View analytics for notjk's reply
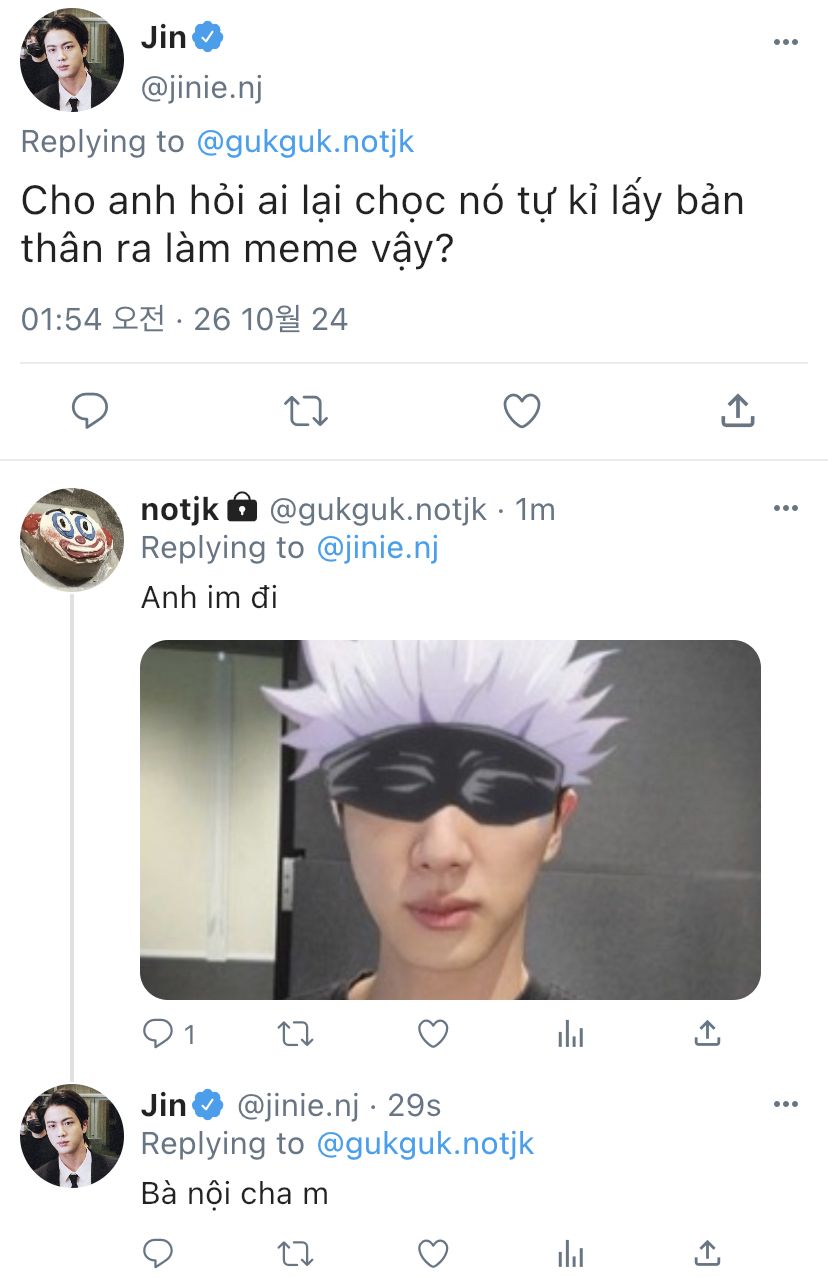The width and height of the screenshot is (828, 1278). (570, 1034)
